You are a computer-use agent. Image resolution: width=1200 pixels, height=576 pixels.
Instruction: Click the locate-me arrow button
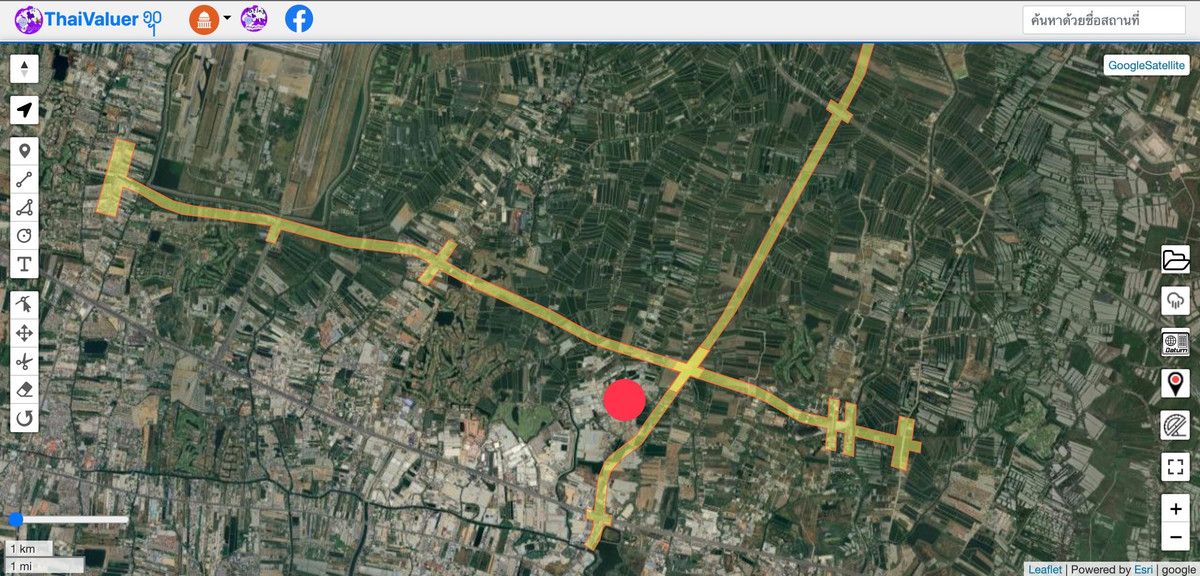(24, 110)
